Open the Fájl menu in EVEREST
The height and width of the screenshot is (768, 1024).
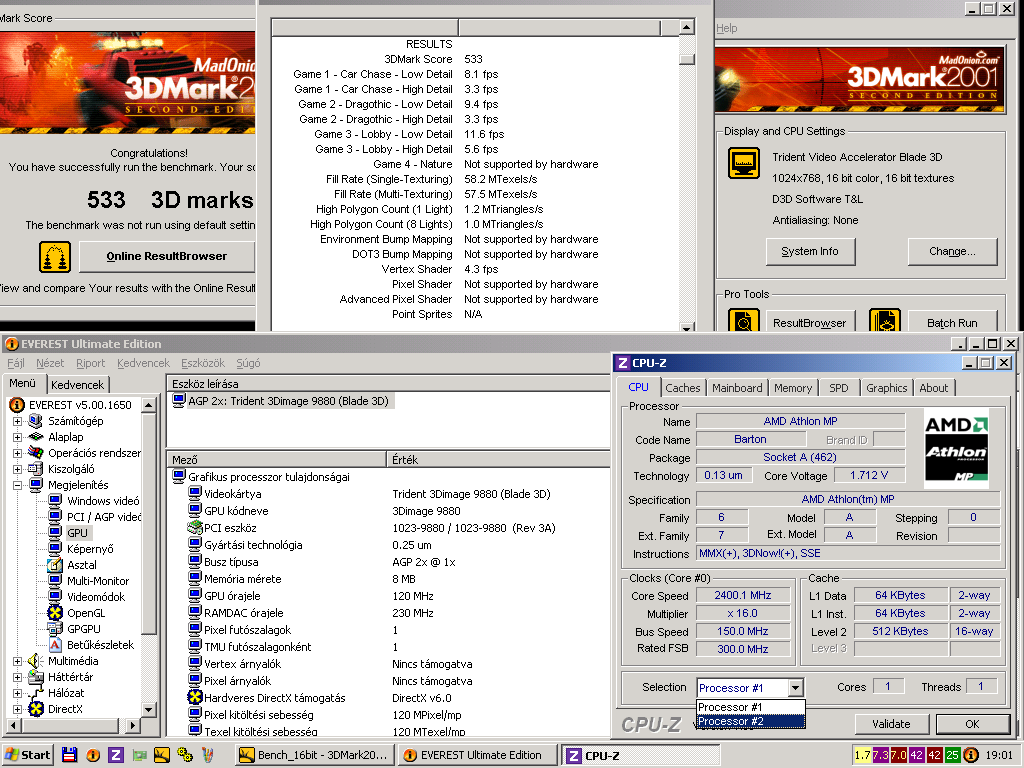pyautogui.click(x=16, y=363)
